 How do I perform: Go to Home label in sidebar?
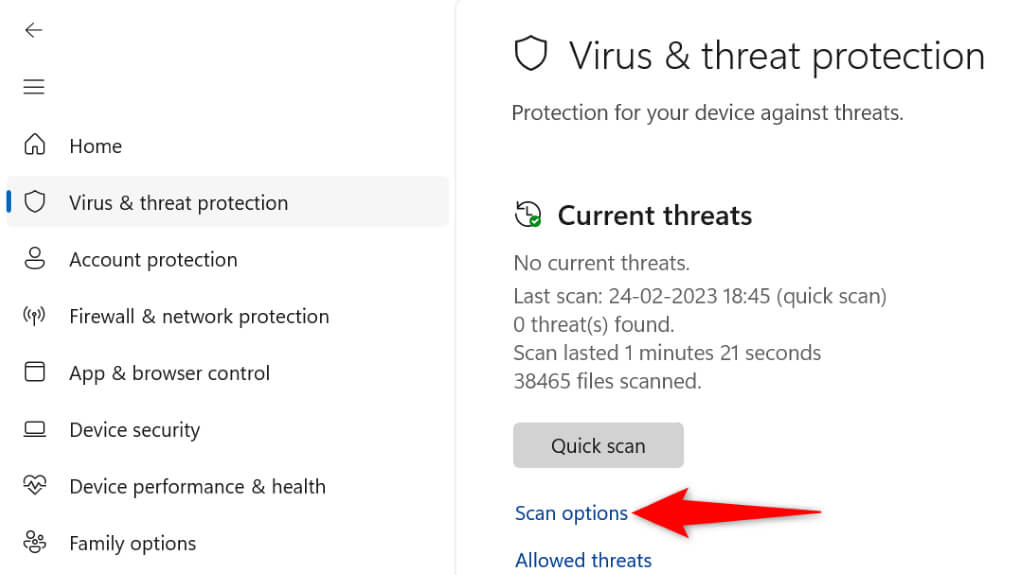click(95, 146)
